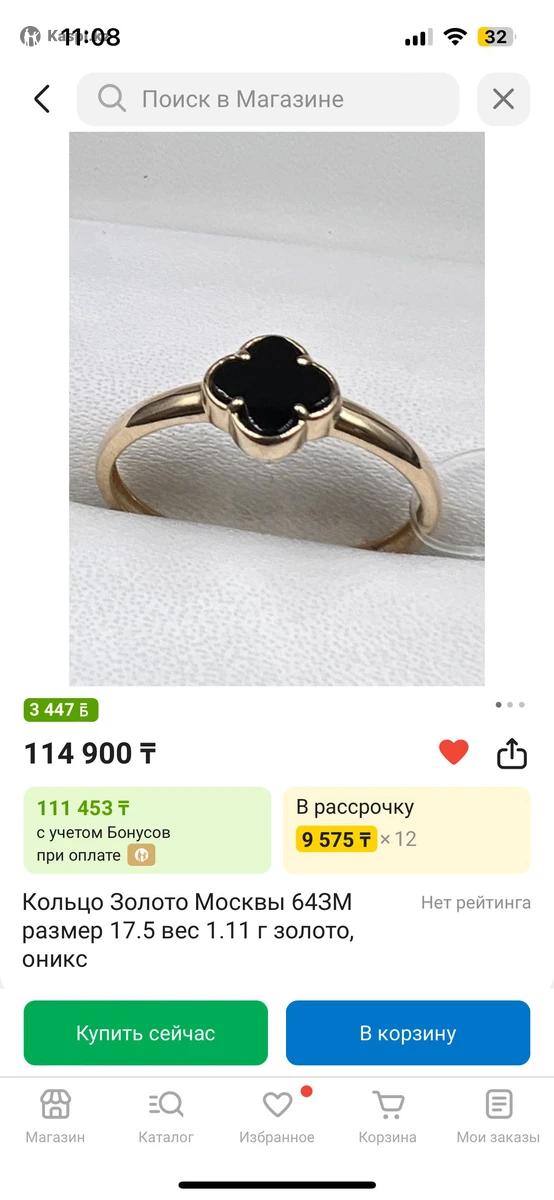Open the green bonus badge 3 447
Screen dimensions: 554x1200
[x=61, y=710]
